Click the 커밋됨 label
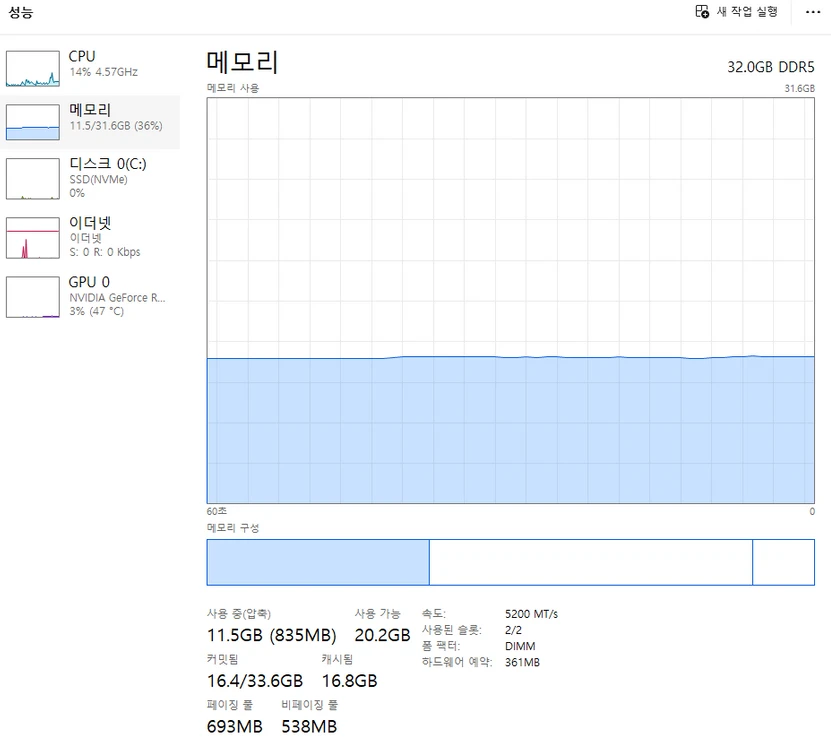831x750 pixels. tap(223, 659)
